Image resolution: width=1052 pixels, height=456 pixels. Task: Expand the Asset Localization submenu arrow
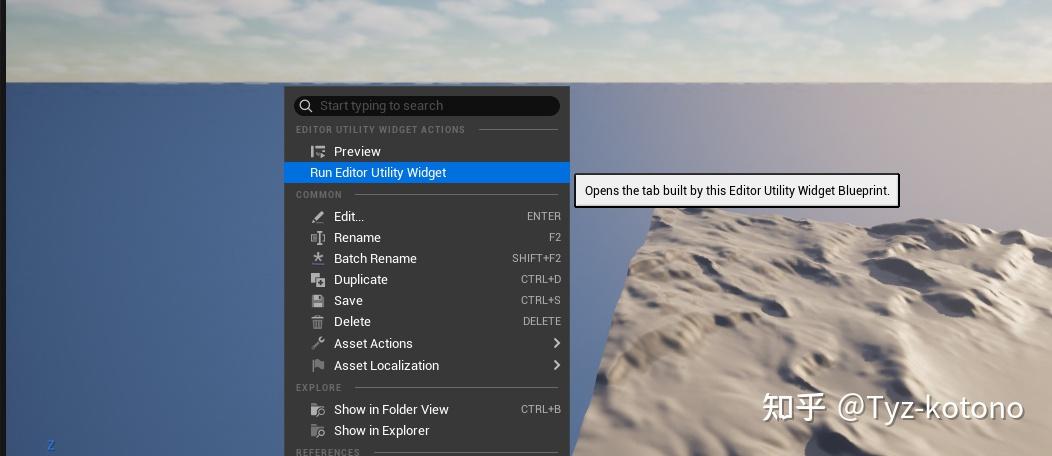tap(556, 365)
